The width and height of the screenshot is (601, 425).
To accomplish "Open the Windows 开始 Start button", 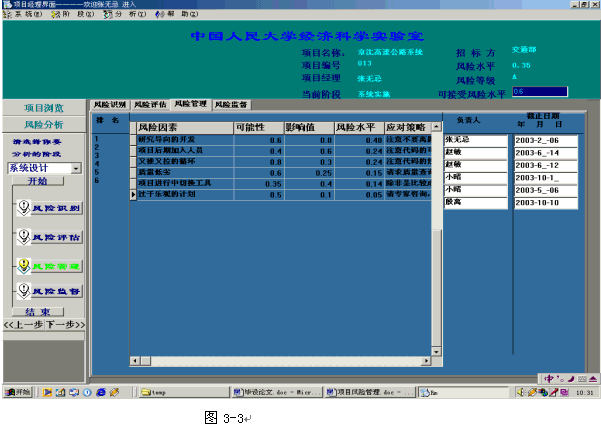I will tap(18, 392).
